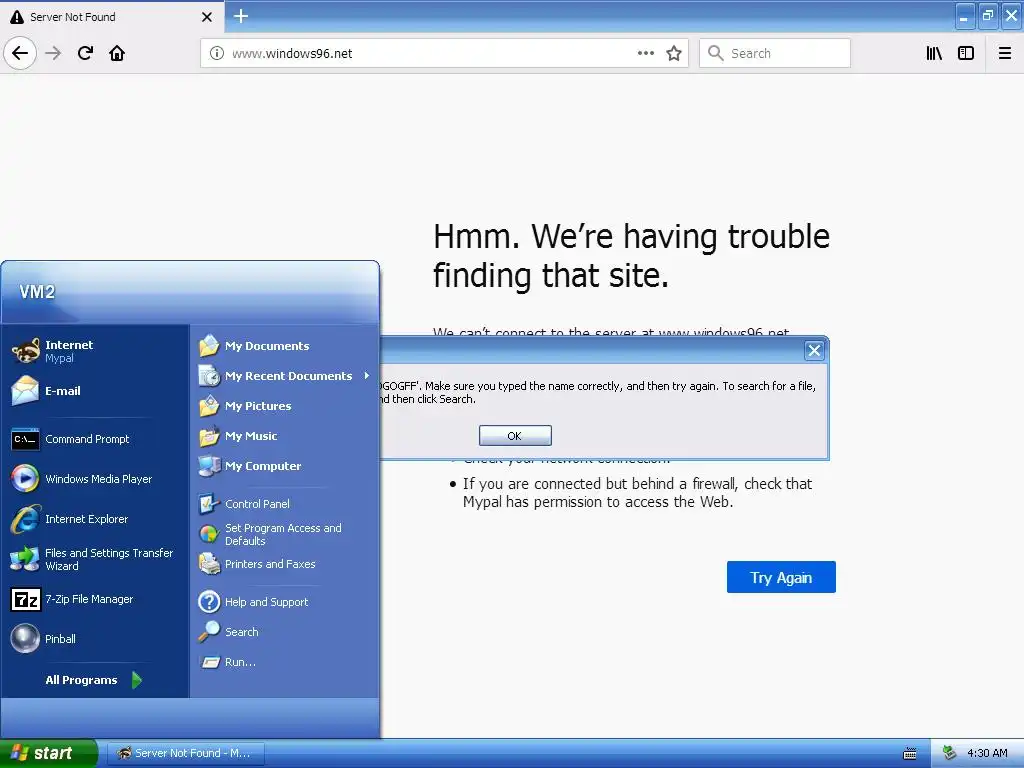
Task: Expand All Programs menu
Action: click(94, 680)
